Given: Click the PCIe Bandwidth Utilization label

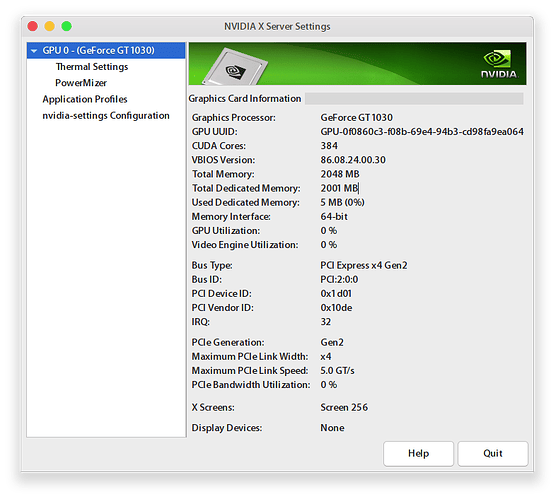Looking at the screenshot, I should 251,385.
